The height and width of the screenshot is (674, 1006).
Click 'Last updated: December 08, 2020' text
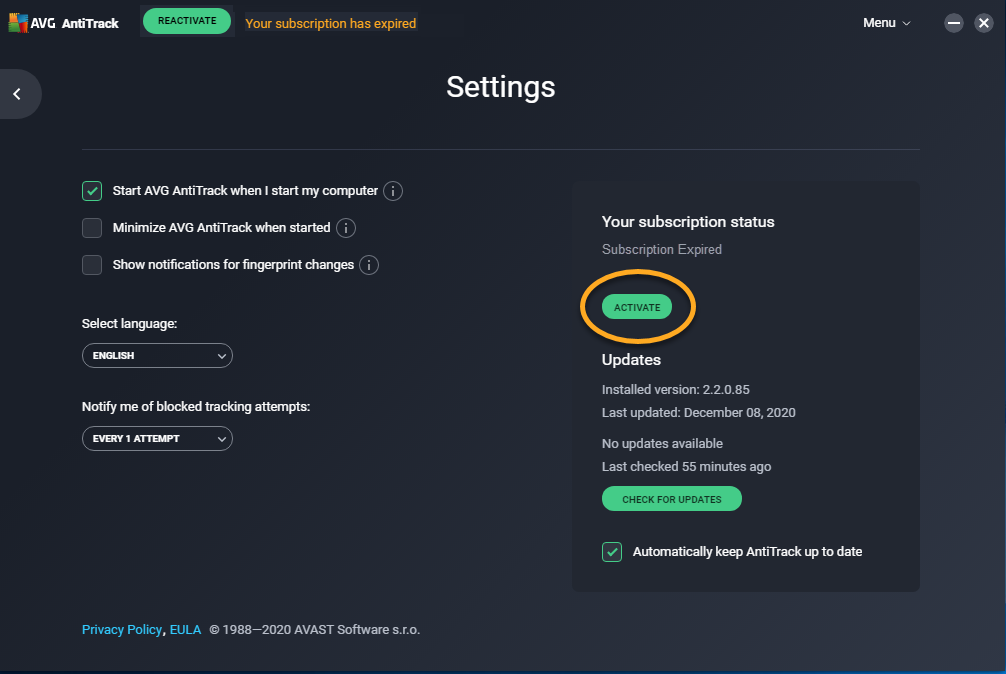point(699,412)
